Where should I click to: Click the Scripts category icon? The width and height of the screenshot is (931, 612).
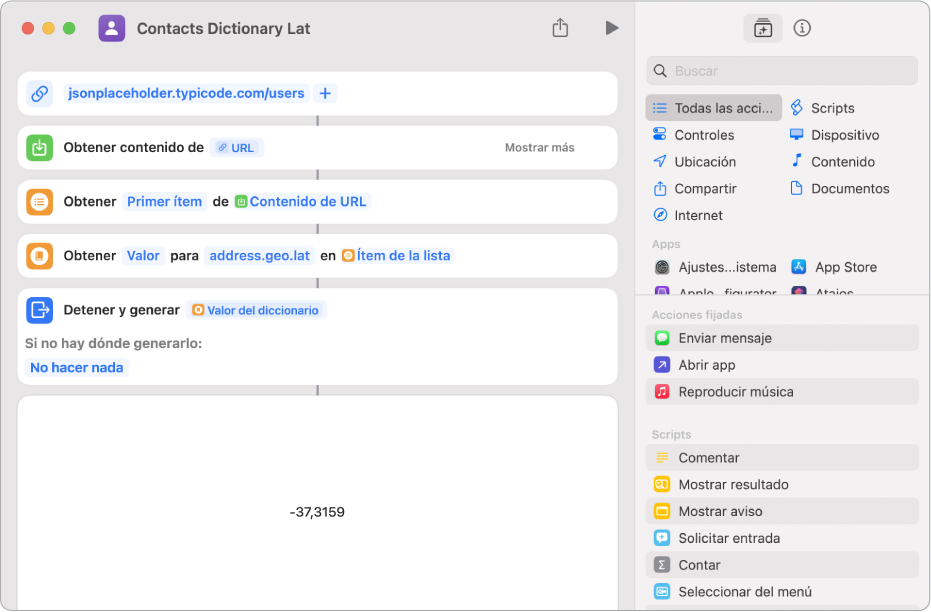coord(797,108)
